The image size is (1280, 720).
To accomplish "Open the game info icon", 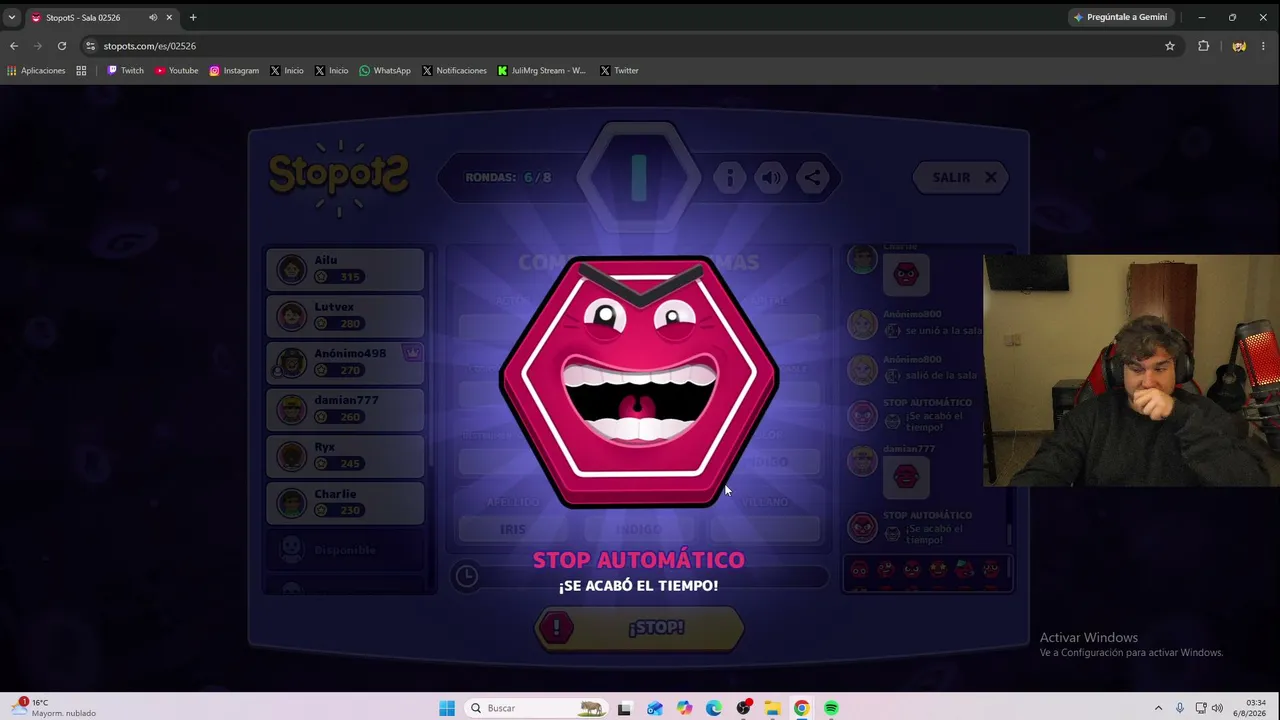I will pos(729,178).
